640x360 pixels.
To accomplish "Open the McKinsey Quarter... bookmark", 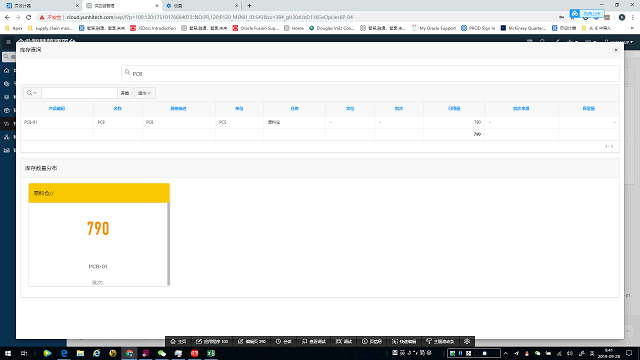I will [x=523, y=28].
